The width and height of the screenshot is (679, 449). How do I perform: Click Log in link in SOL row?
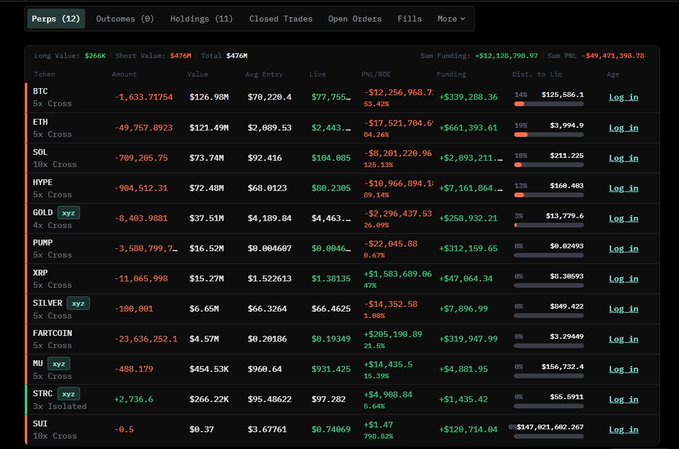coord(624,158)
